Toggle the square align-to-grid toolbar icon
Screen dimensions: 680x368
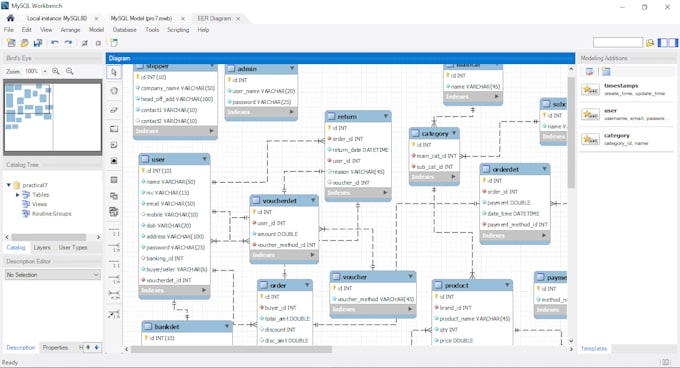(x=98, y=43)
